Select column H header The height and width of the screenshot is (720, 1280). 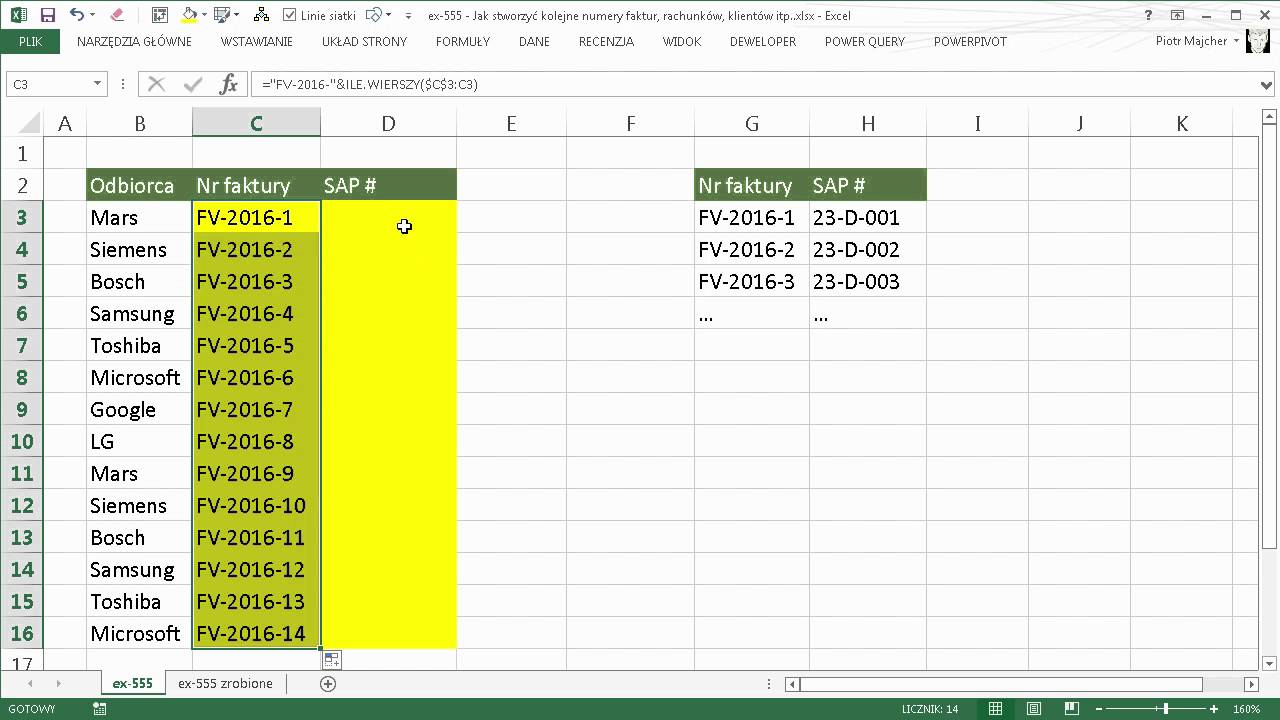pyautogui.click(x=868, y=123)
